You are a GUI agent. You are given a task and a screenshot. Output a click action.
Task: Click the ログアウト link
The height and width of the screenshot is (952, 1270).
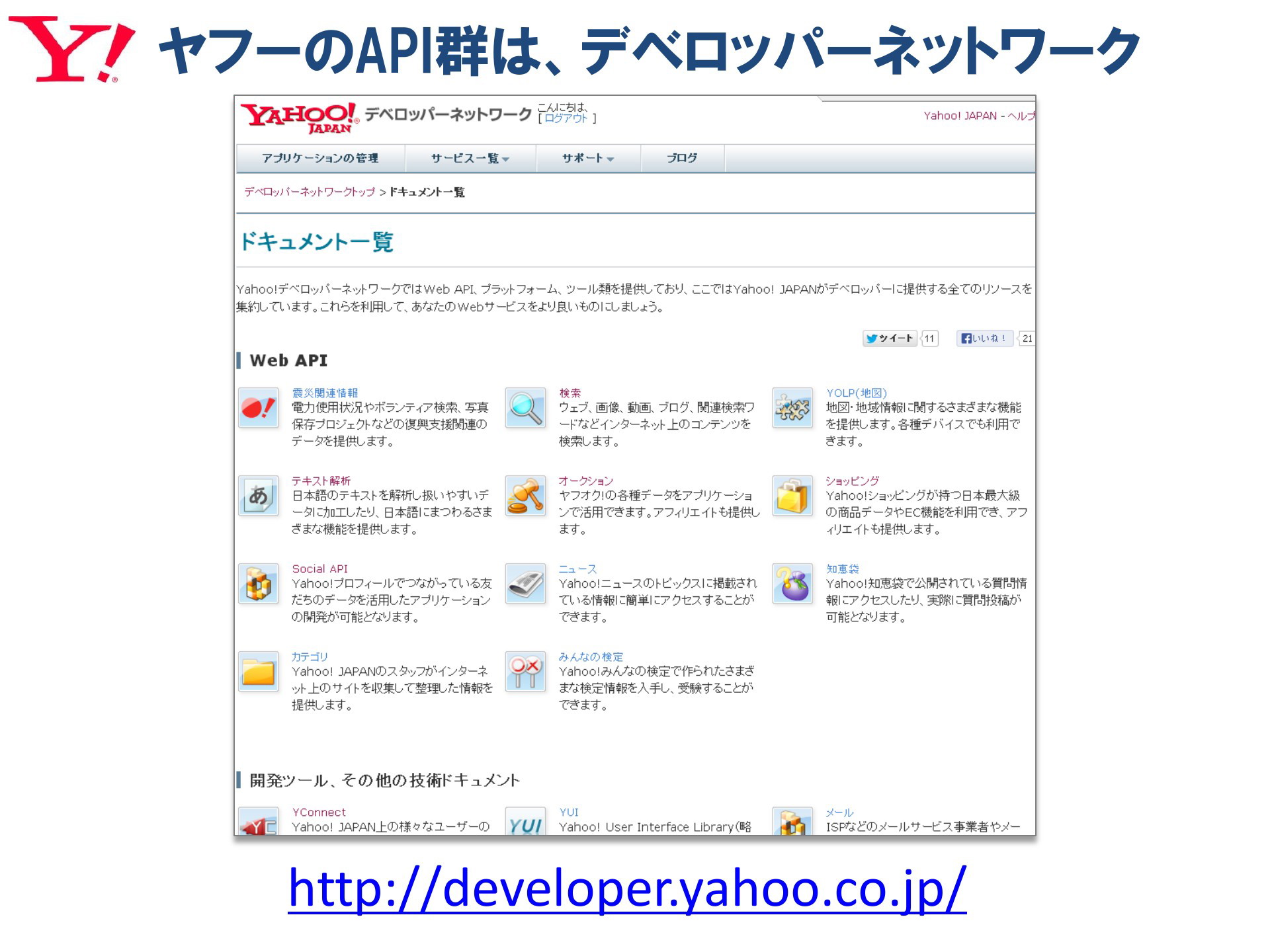coord(566,118)
